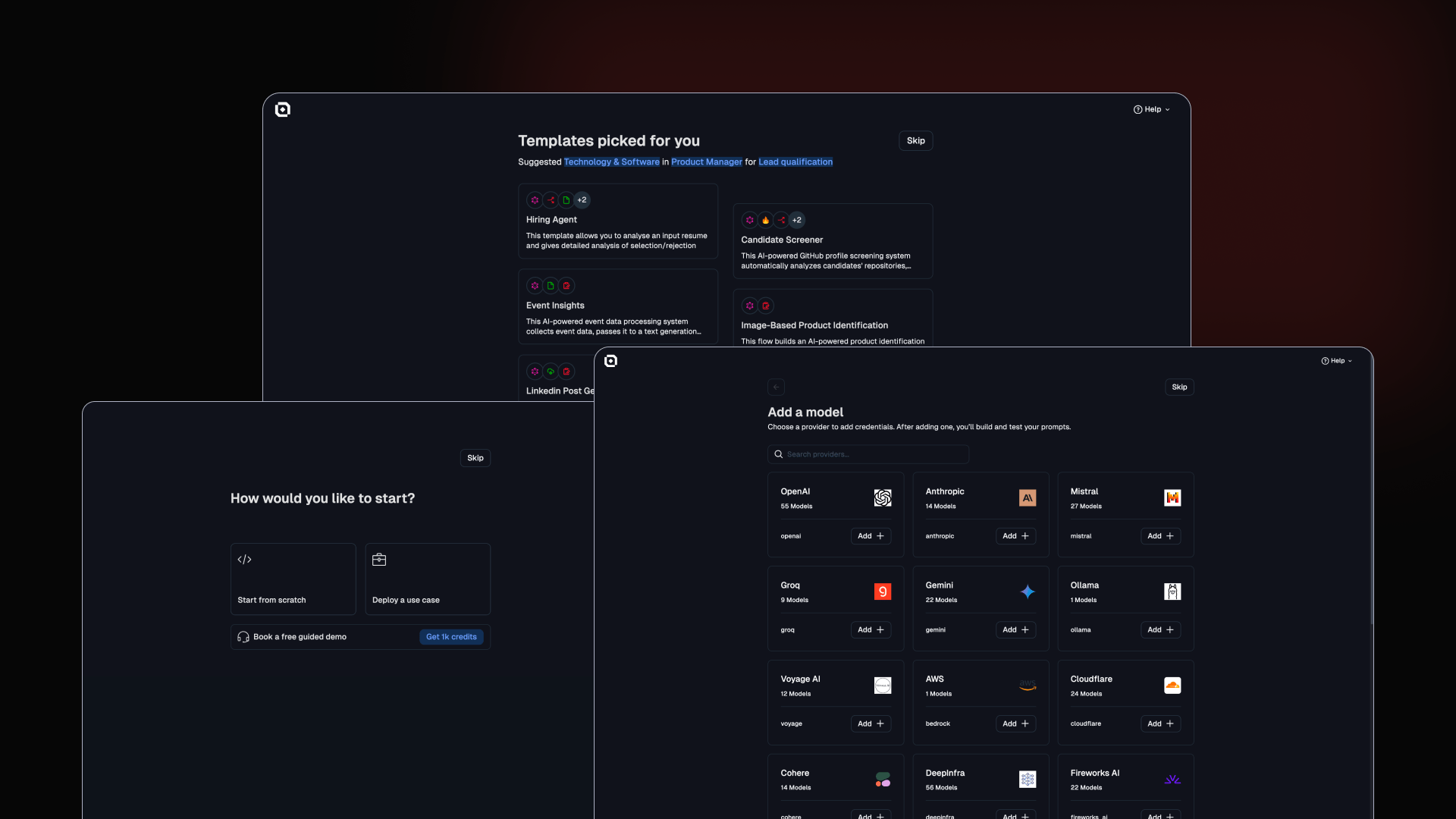Choose the Deploy a use case card

click(428, 579)
